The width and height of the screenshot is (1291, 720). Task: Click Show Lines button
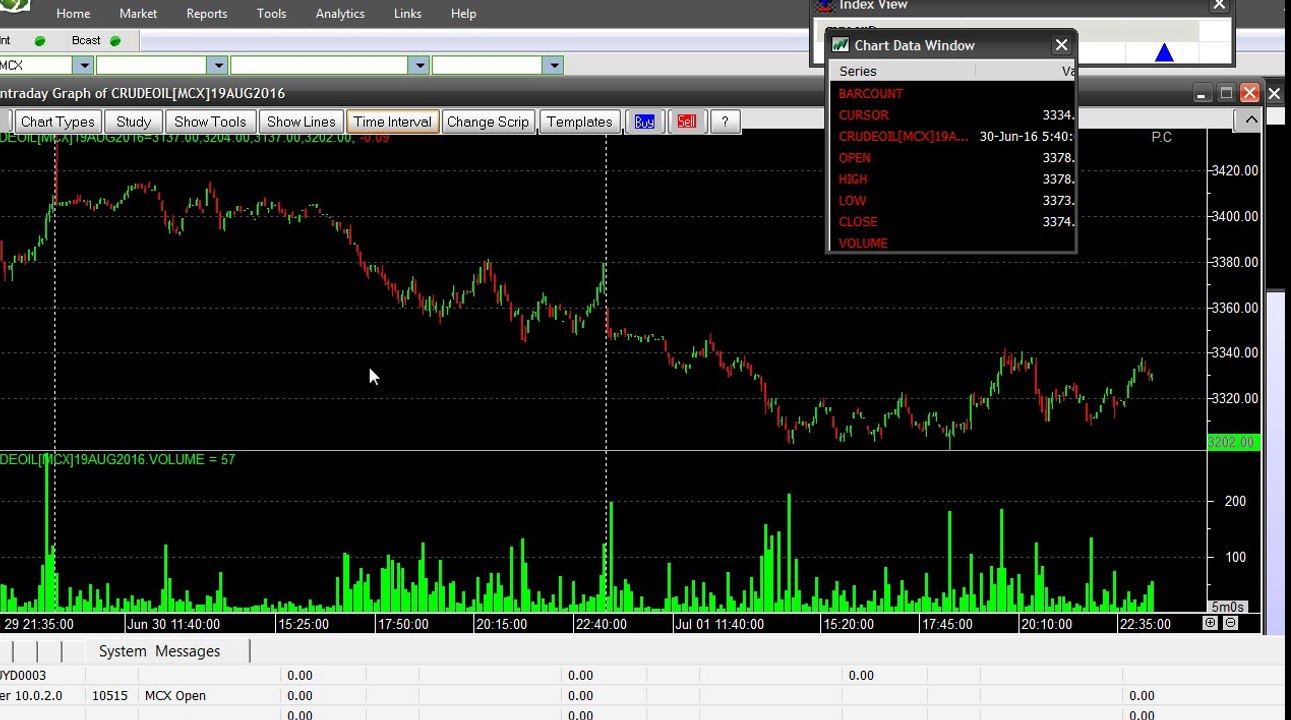pyautogui.click(x=301, y=122)
